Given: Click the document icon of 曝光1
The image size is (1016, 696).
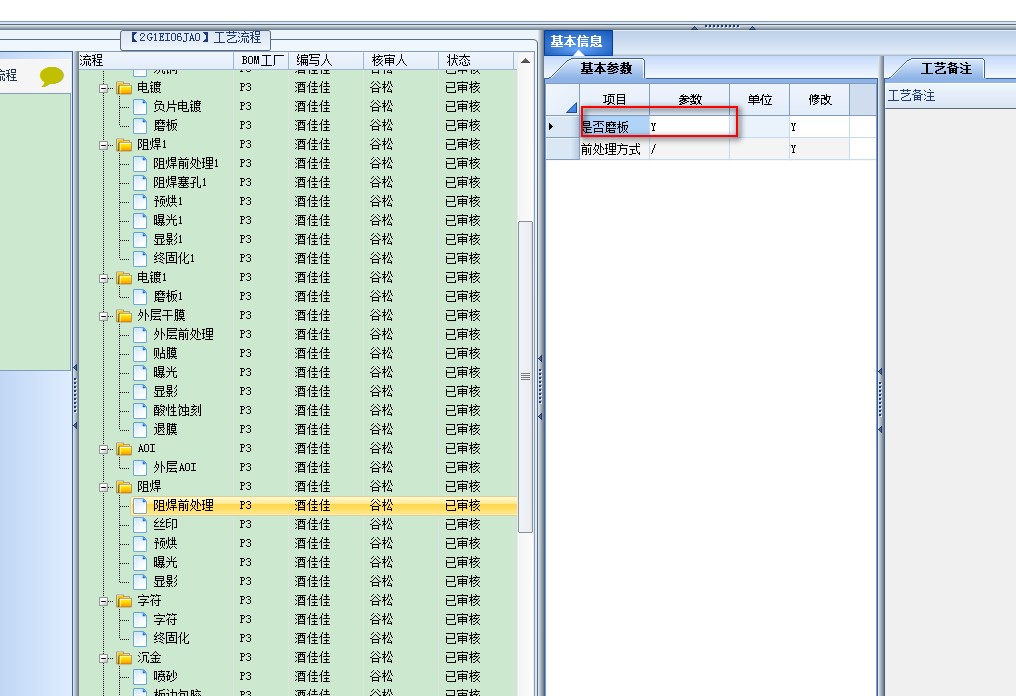Looking at the screenshot, I should tap(140, 220).
